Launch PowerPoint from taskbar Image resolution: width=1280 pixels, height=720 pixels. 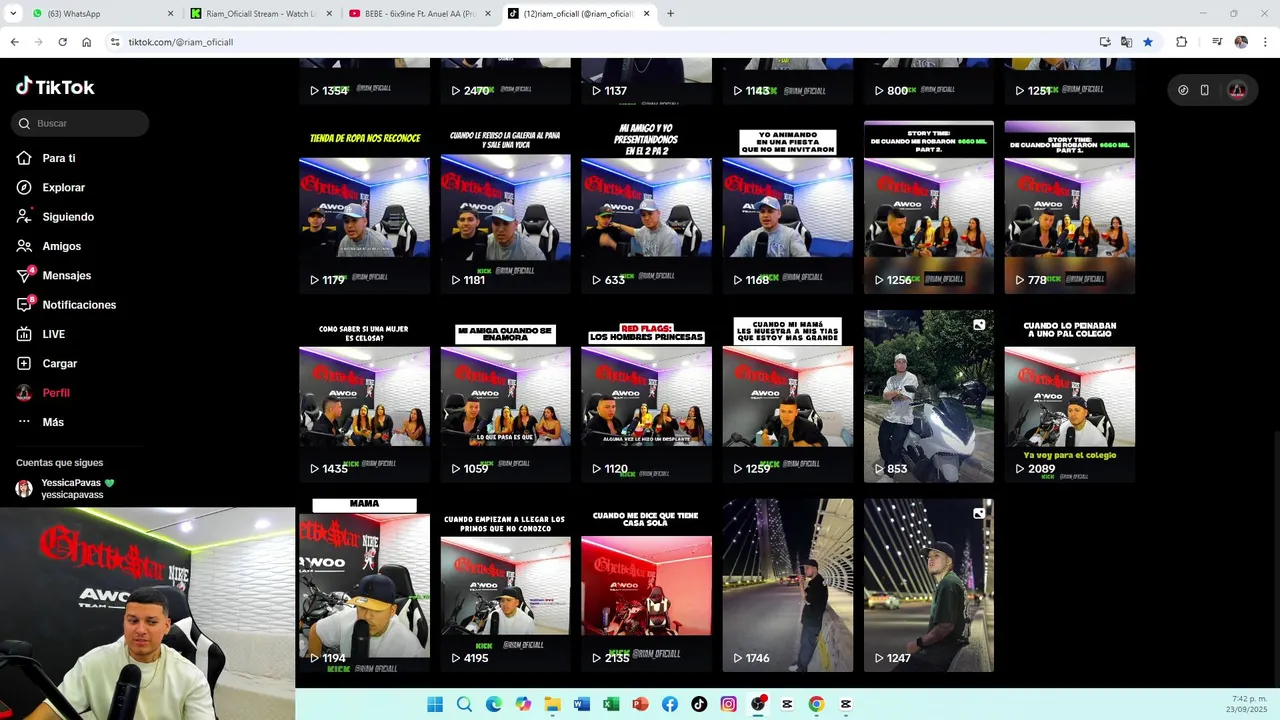coord(640,704)
